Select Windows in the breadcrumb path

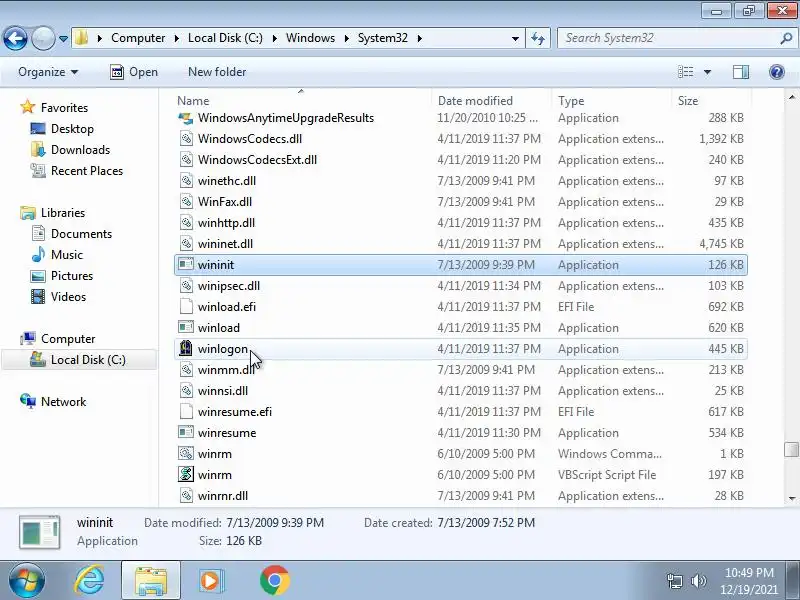pos(310,38)
